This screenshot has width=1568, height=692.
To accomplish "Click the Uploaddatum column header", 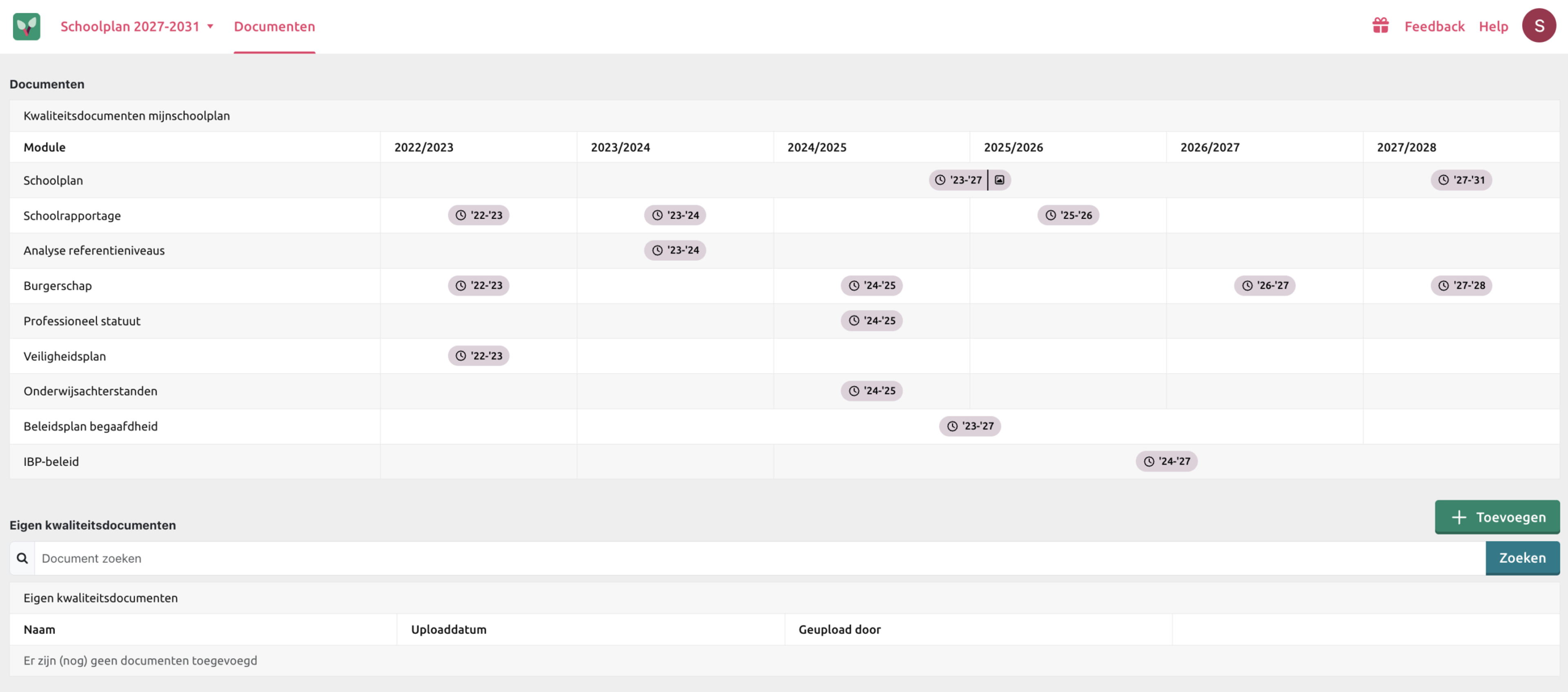I will [x=449, y=629].
